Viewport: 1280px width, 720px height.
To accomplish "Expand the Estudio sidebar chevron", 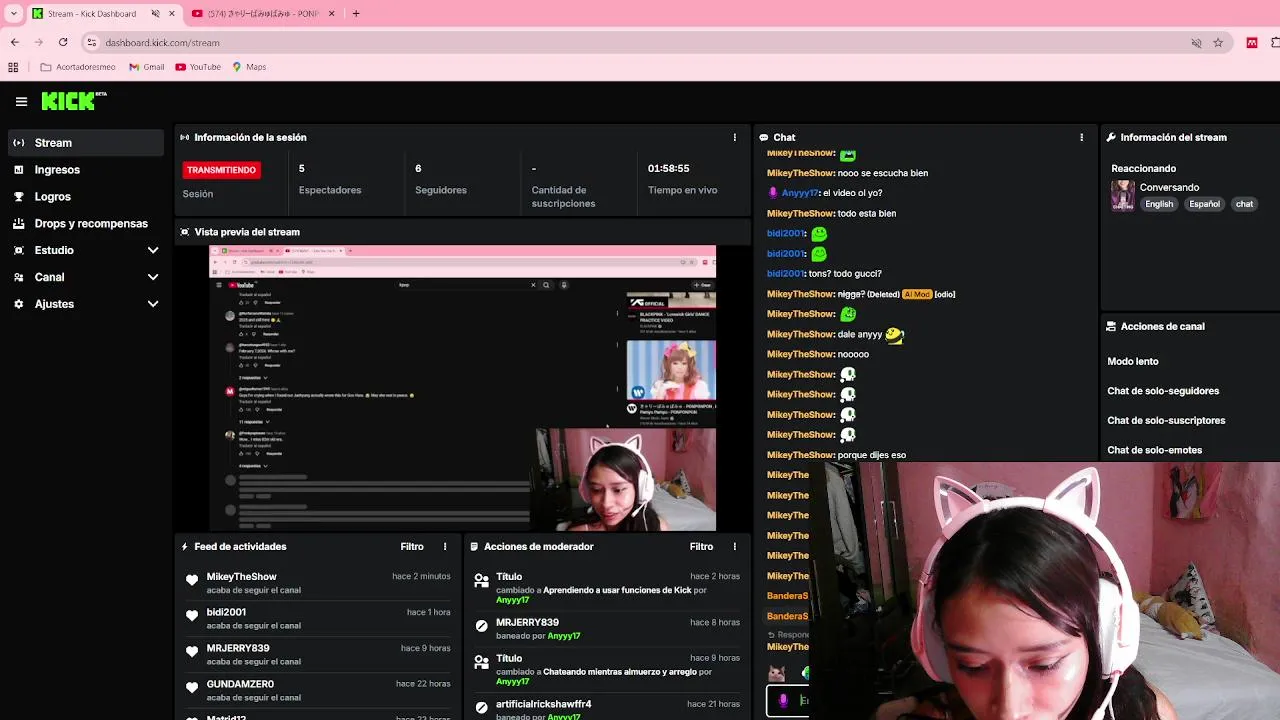I will 153,250.
